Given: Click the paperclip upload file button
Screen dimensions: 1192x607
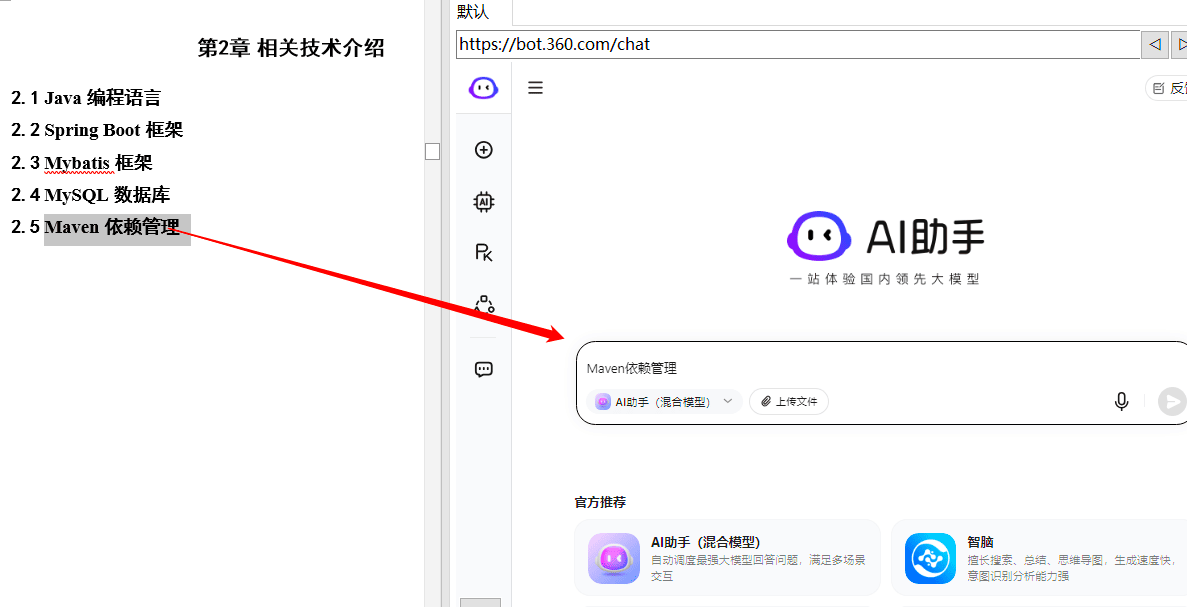Looking at the screenshot, I should pyautogui.click(x=789, y=402).
